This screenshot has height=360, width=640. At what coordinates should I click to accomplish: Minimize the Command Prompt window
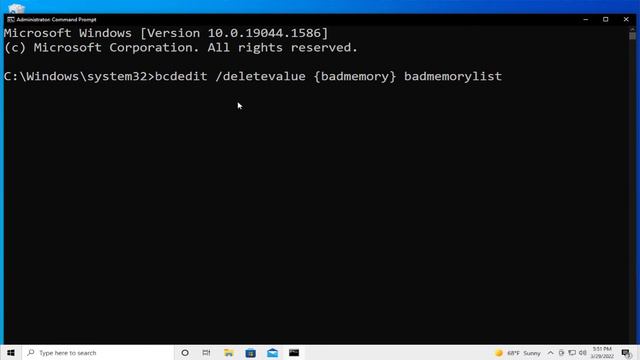tap(586, 19)
